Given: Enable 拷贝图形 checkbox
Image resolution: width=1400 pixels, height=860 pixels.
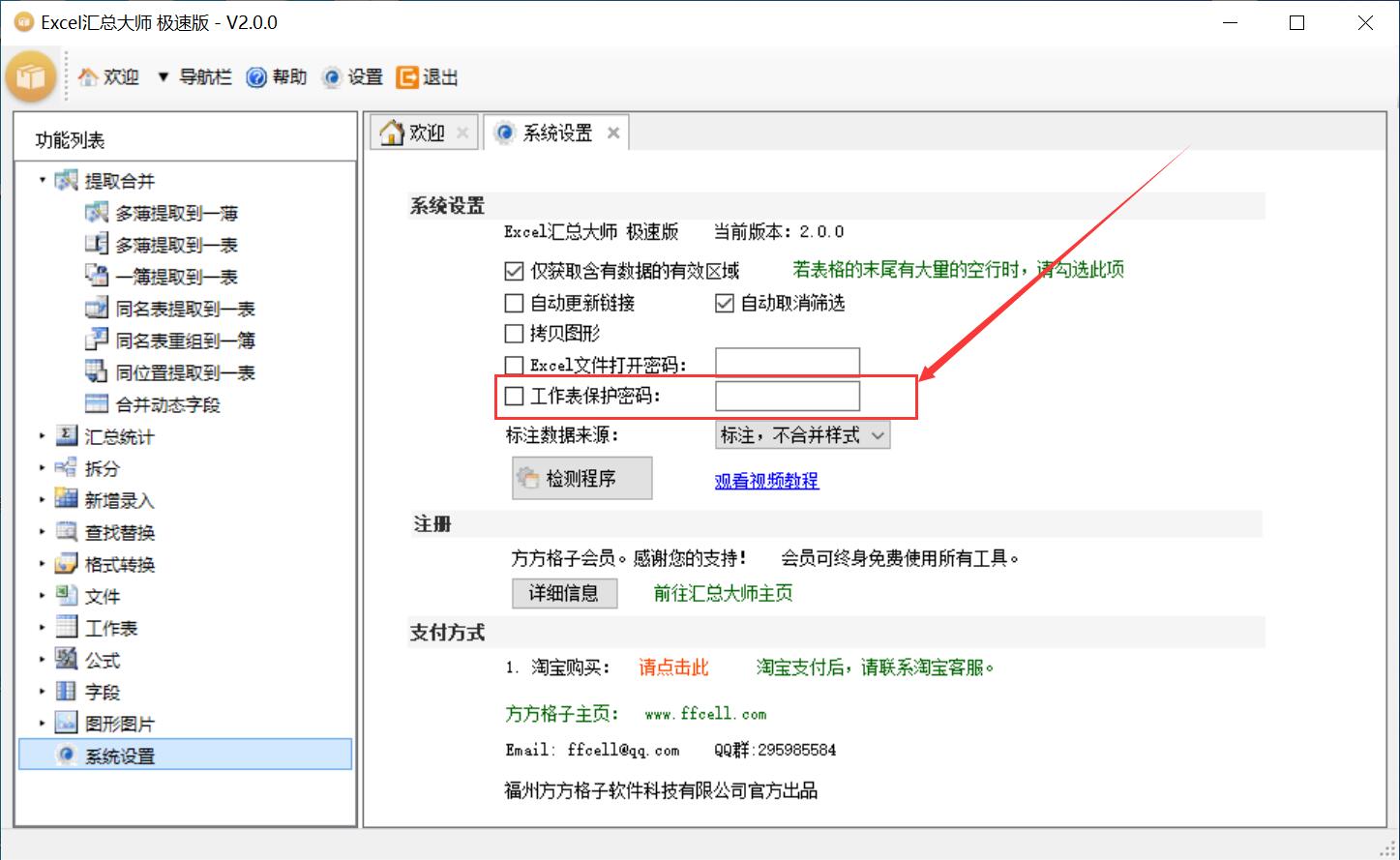Looking at the screenshot, I should [x=515, y=334].
